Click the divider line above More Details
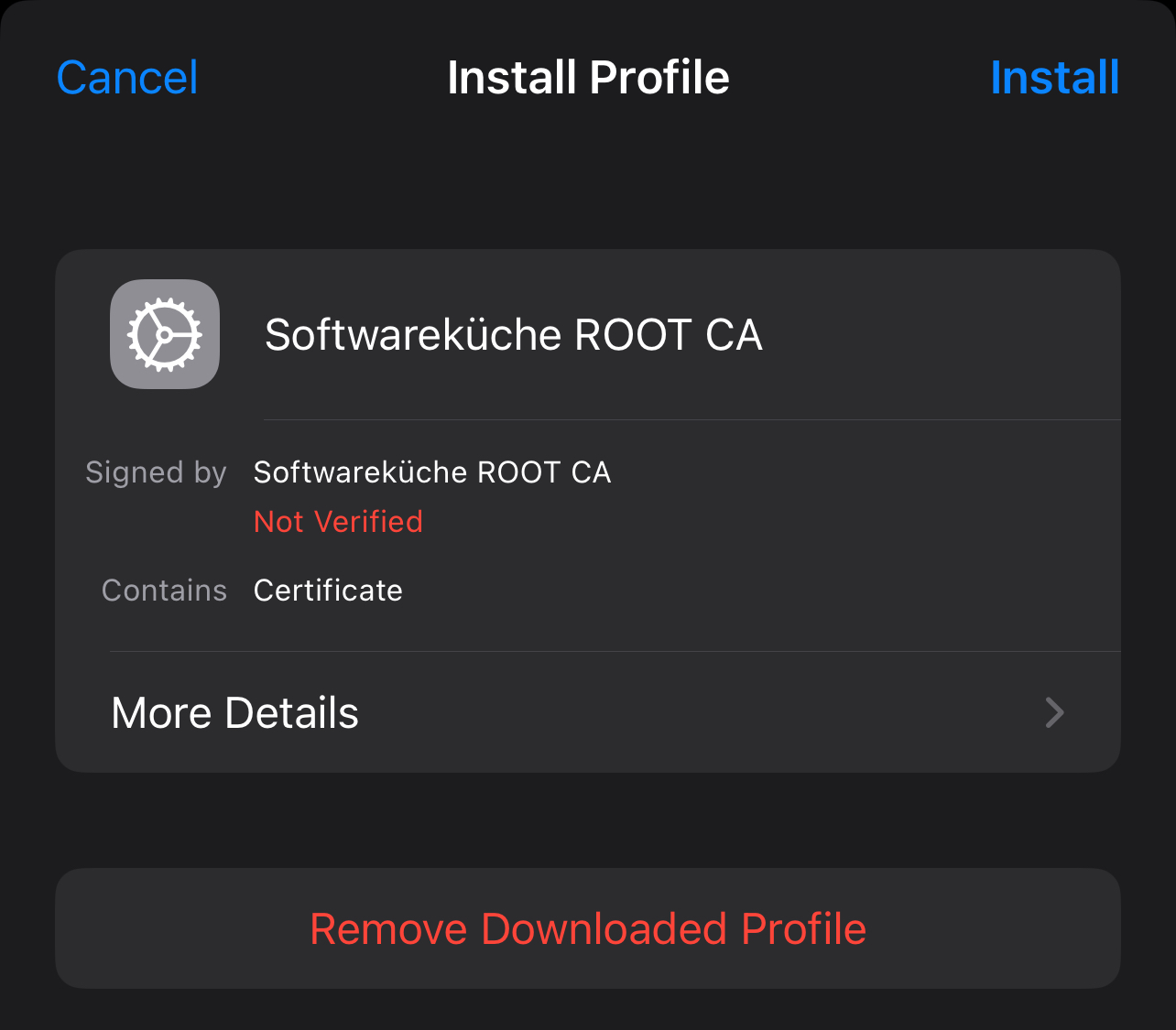The height and width of the screenshot is (1030, 1176). pyautogui.click(x=614, y=651)
